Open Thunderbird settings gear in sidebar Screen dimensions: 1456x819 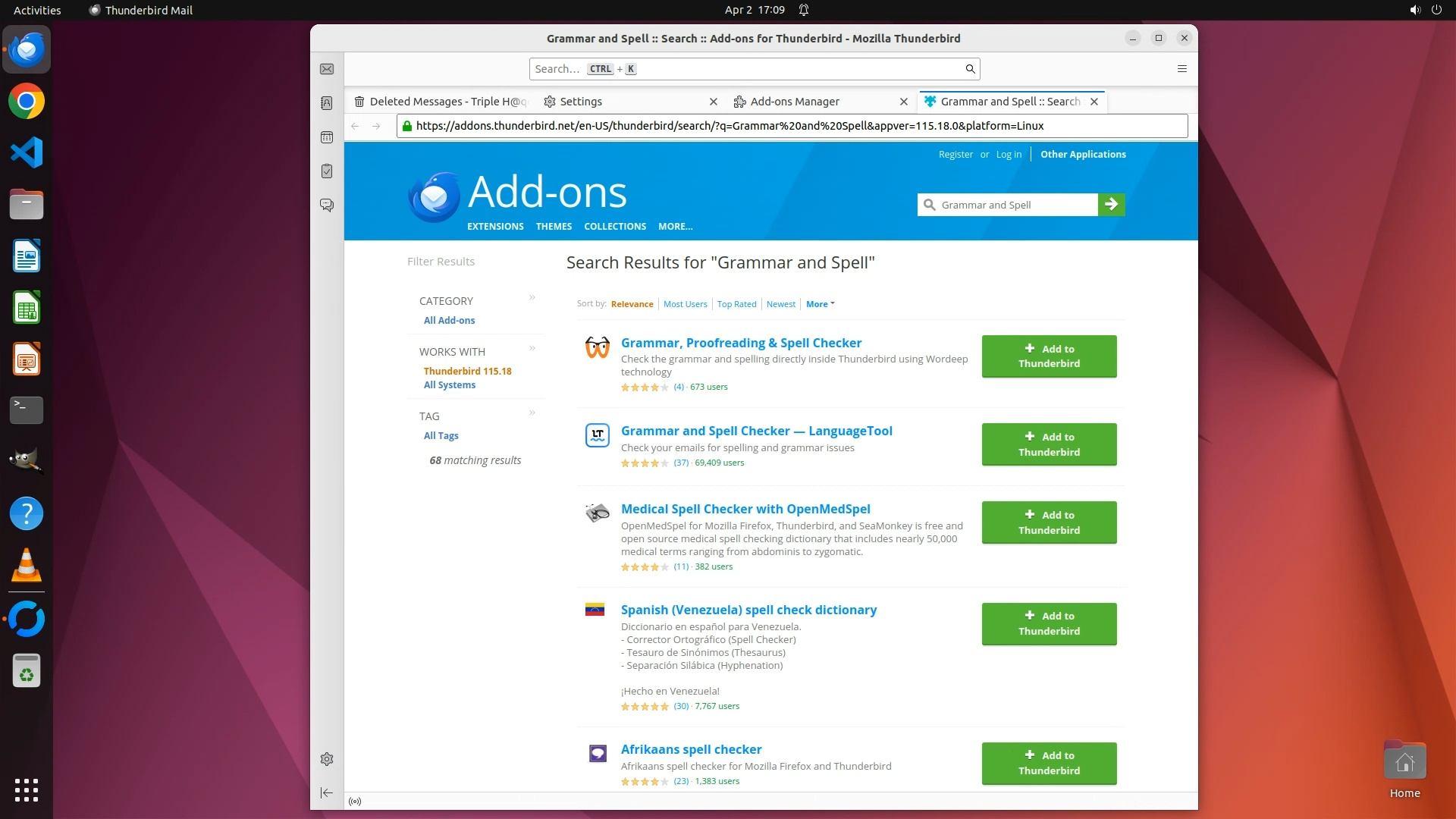point(327,759)
